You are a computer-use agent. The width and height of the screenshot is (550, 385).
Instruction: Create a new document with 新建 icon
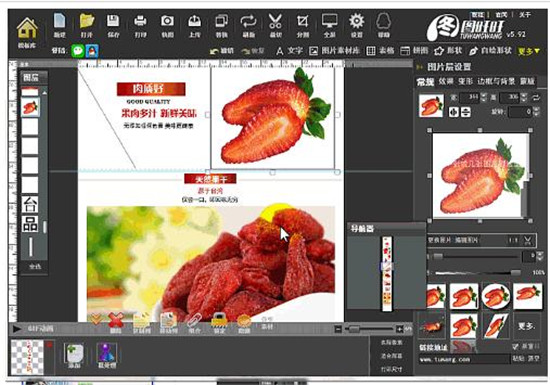[x=60, y=25]
